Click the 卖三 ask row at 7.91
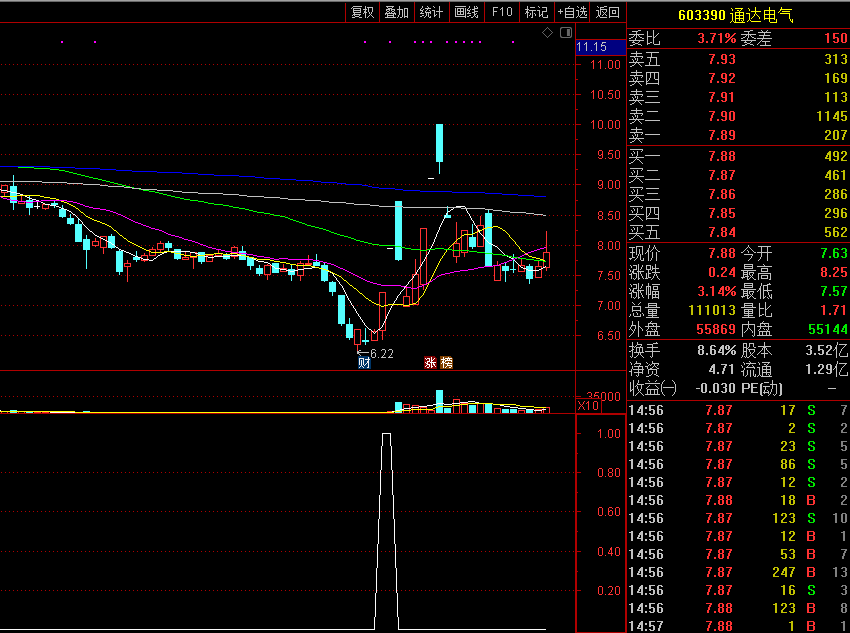 click(x=738, y=97)
